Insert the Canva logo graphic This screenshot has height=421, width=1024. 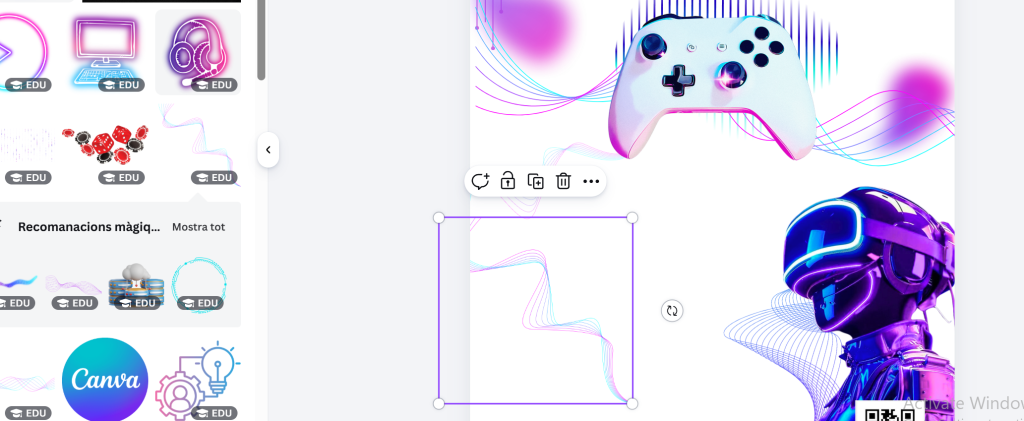(x=105, y=380)
